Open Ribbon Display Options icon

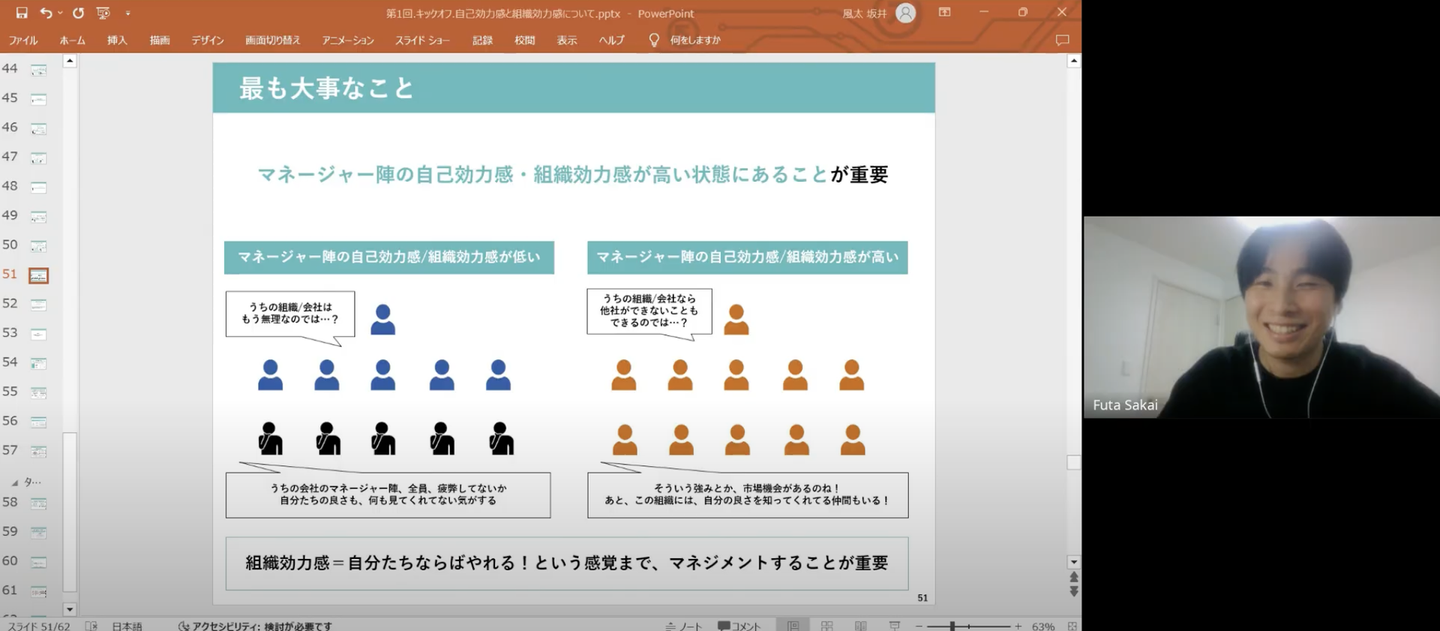point(945,13)
